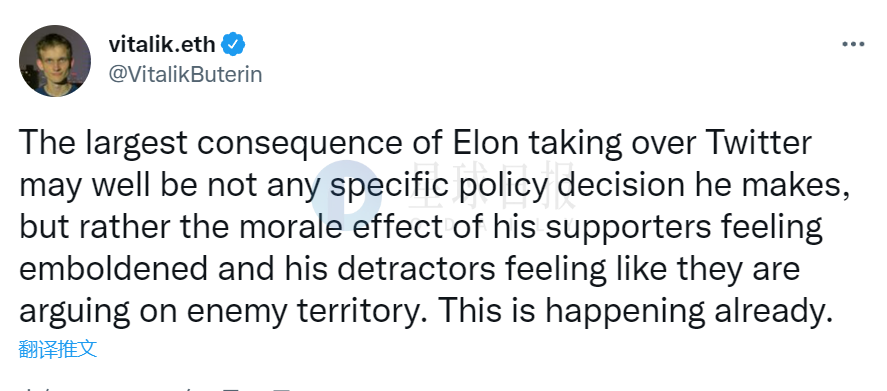Click the phrase "enemy territory"

point(308,312)
